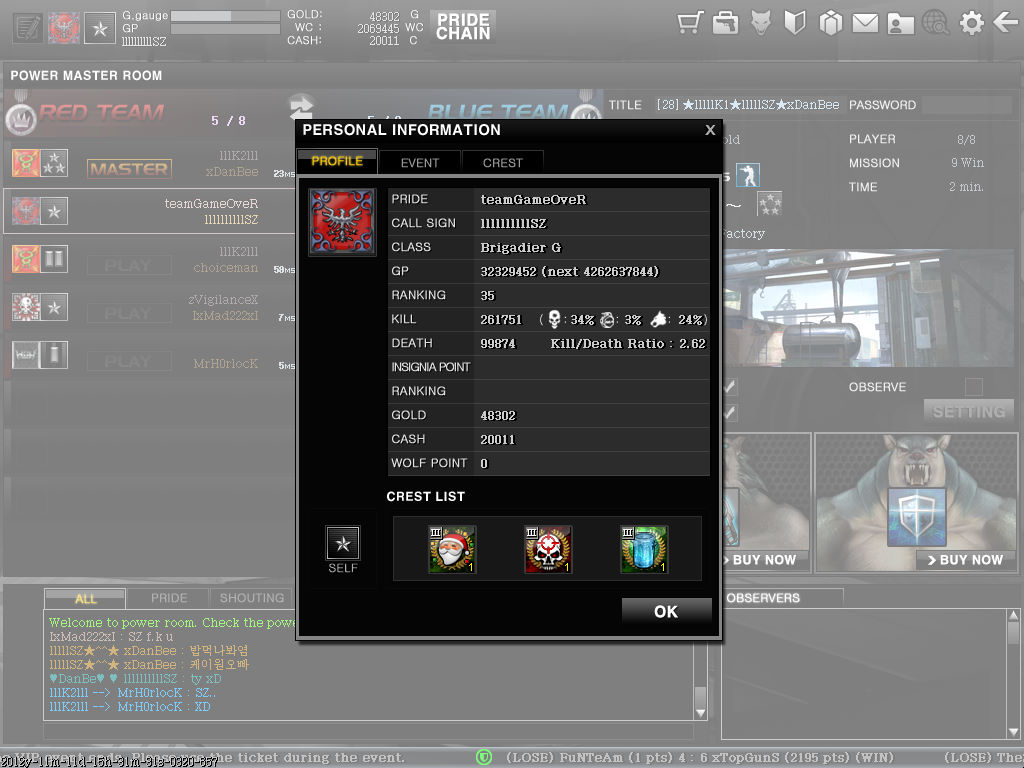Switch to the CREST tab
The height and width of the screenshot is (768, 1024).
pyautogui.click(x=502, y=162)
